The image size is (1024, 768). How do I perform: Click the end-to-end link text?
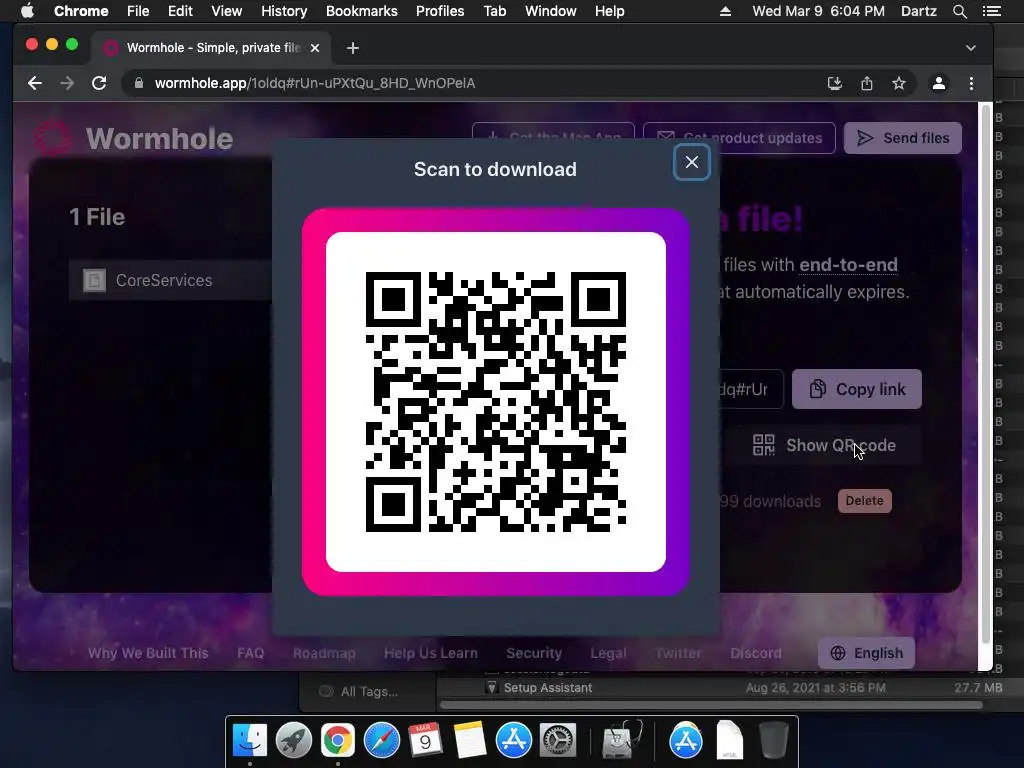tap(848, 264)
